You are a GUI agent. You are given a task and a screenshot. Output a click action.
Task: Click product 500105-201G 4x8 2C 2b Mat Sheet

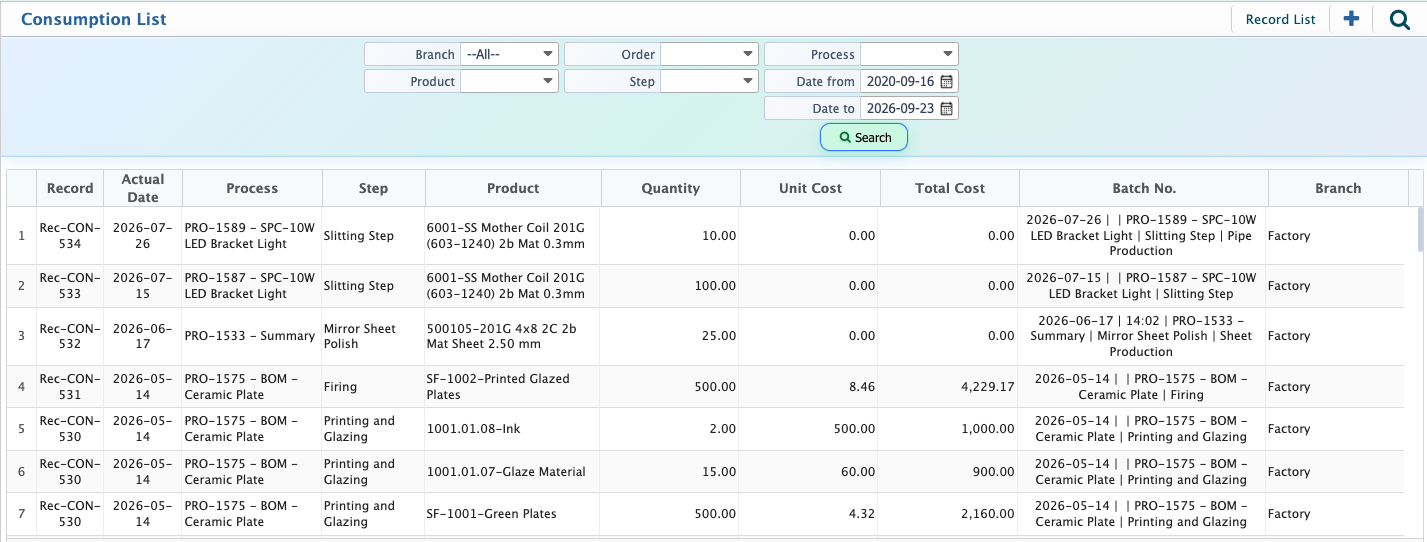(502, 336)
